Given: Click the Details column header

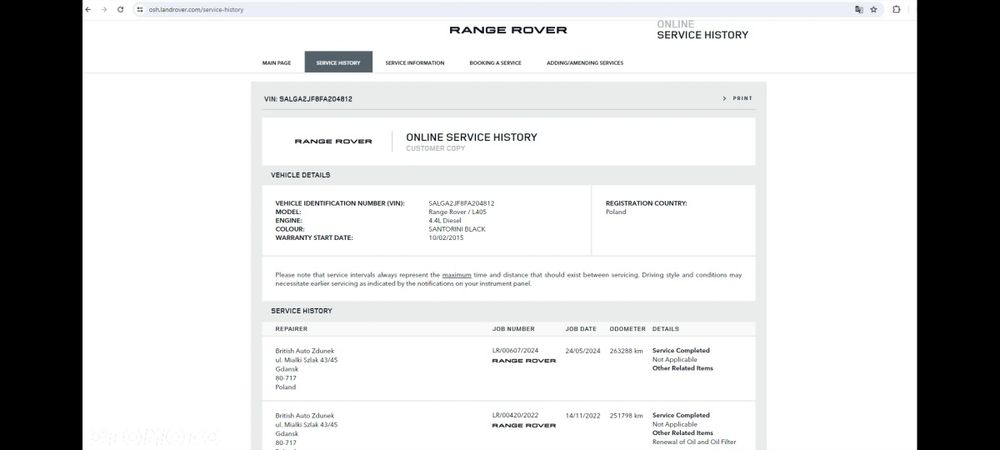Looking at the screenshot, I should (x=665, y=329).
